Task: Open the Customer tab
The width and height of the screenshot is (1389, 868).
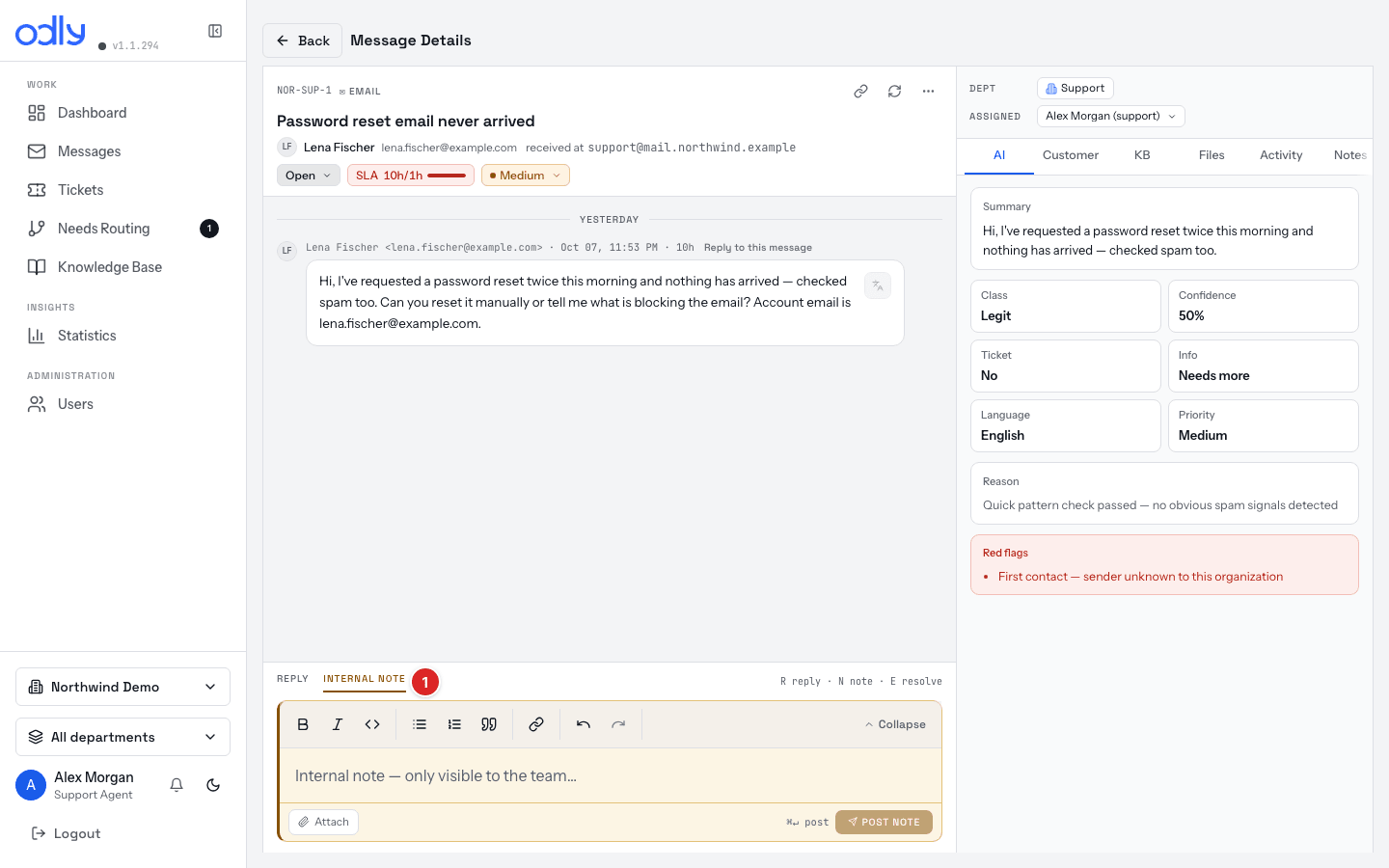Action: click(1071, 155)
